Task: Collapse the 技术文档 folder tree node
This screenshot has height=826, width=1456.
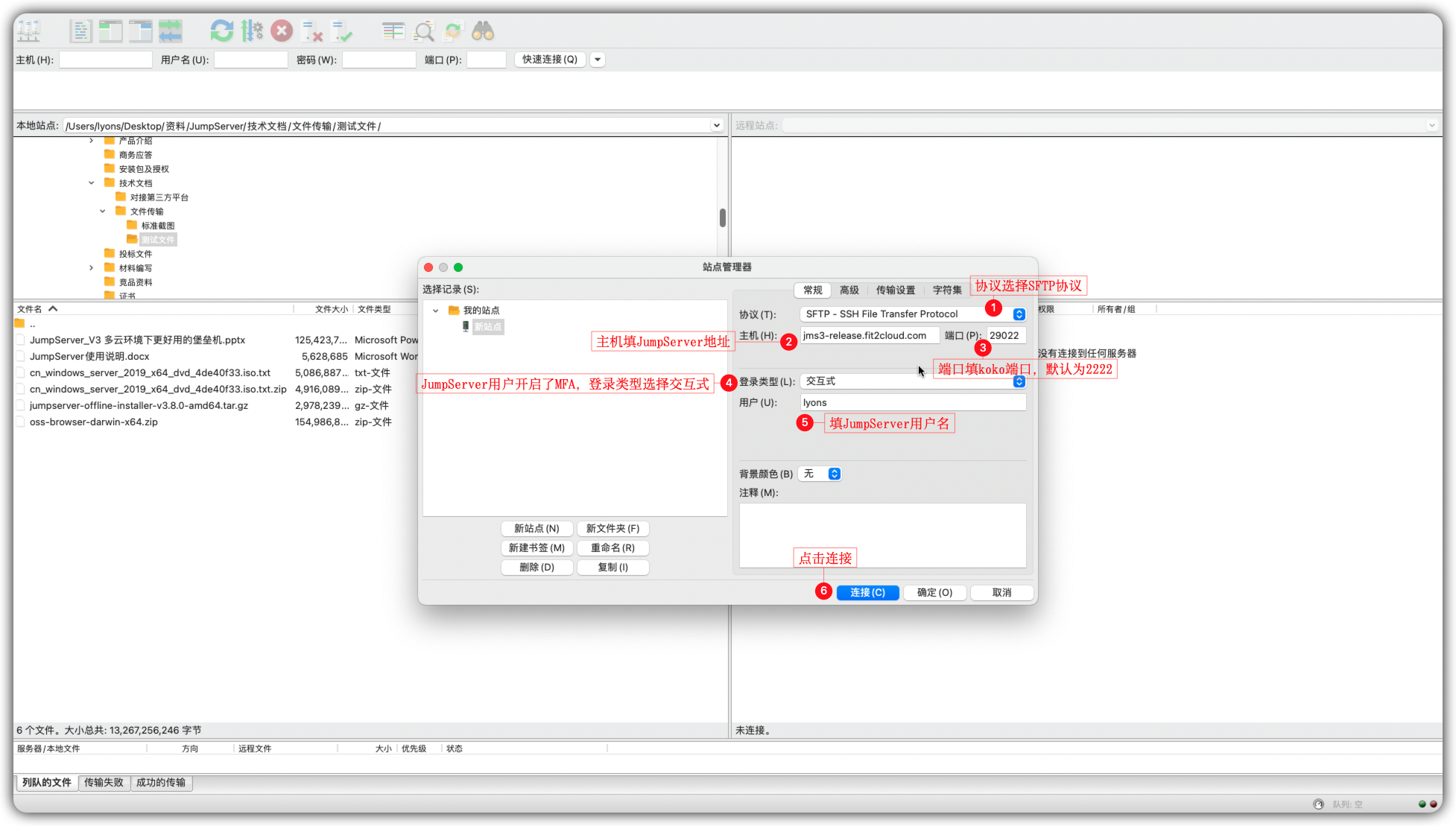Action: tap(92, 182)
